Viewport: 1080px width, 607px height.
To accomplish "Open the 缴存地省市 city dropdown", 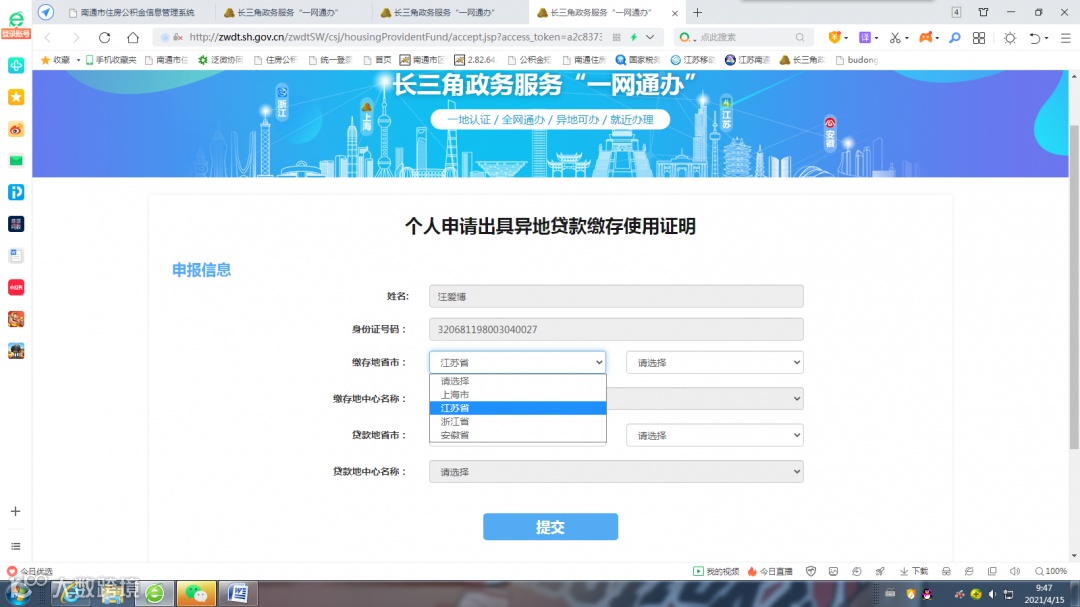I will coord(714,362).
